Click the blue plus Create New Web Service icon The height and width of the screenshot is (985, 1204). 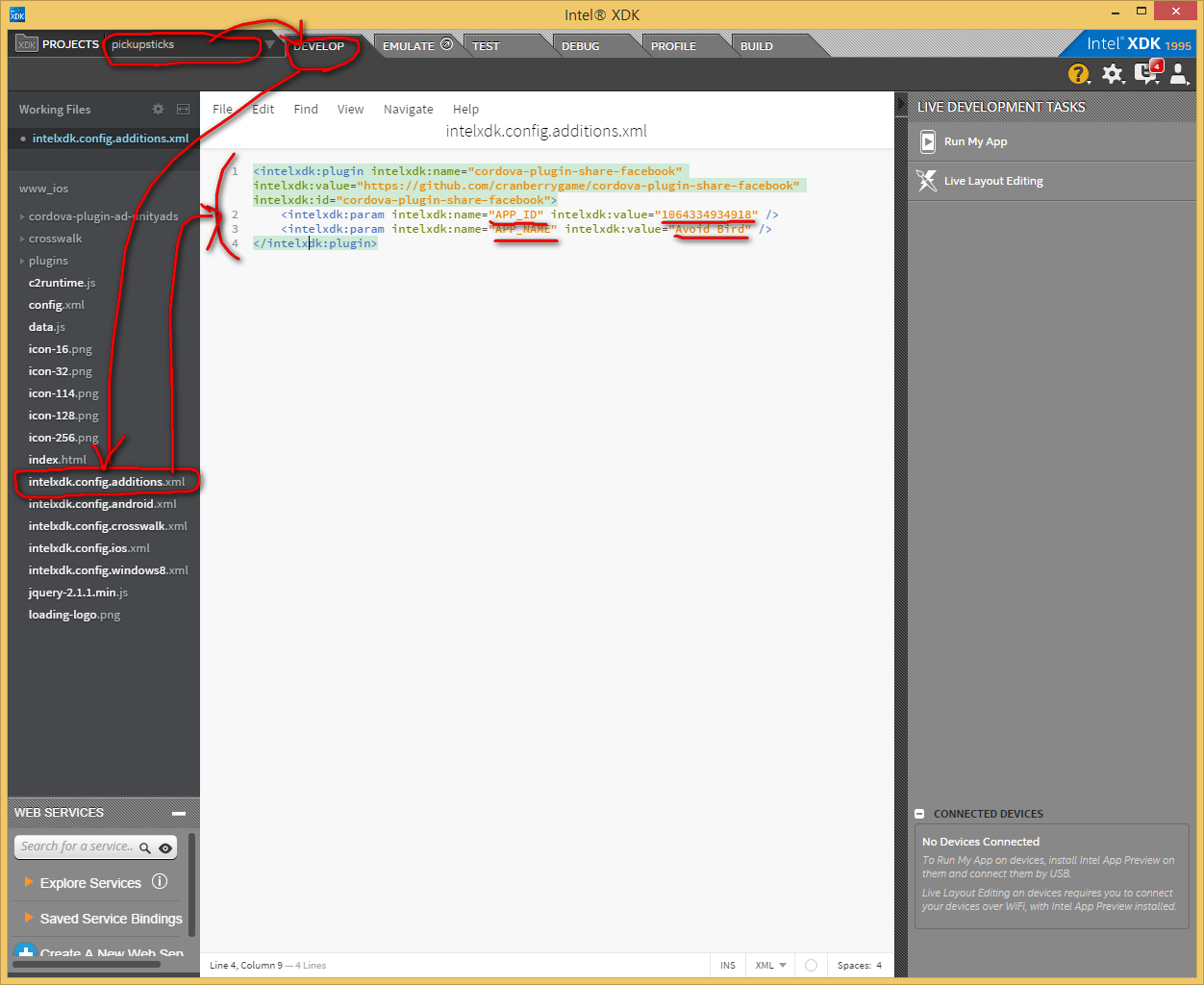click(x=26, y=952)
